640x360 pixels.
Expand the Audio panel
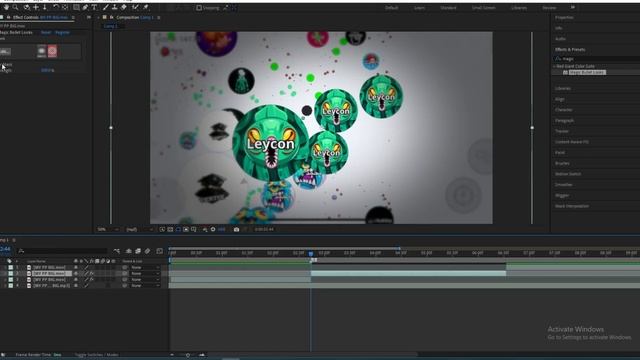pyautogui.click(x=560, y=39)
